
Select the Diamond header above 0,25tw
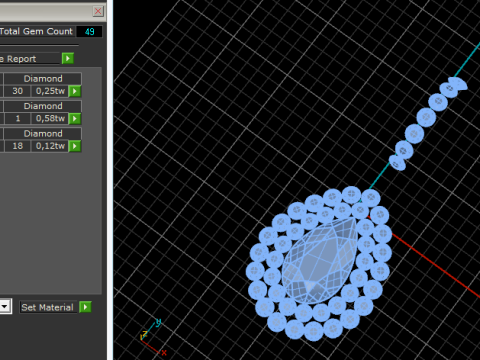click(x=43, y=79)
